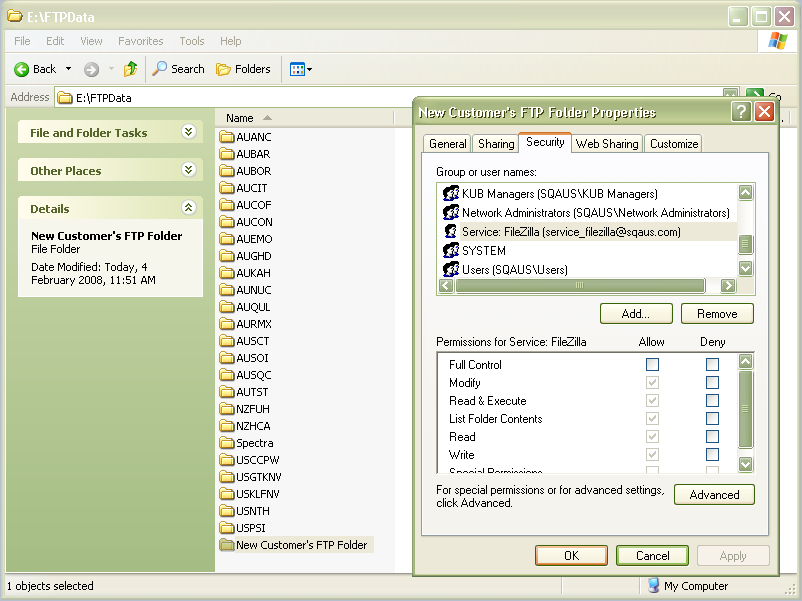The height and width of the screenshot is (601, 802).
Task: Click the Up folder toolbar icon
Action: coord(130,69)
